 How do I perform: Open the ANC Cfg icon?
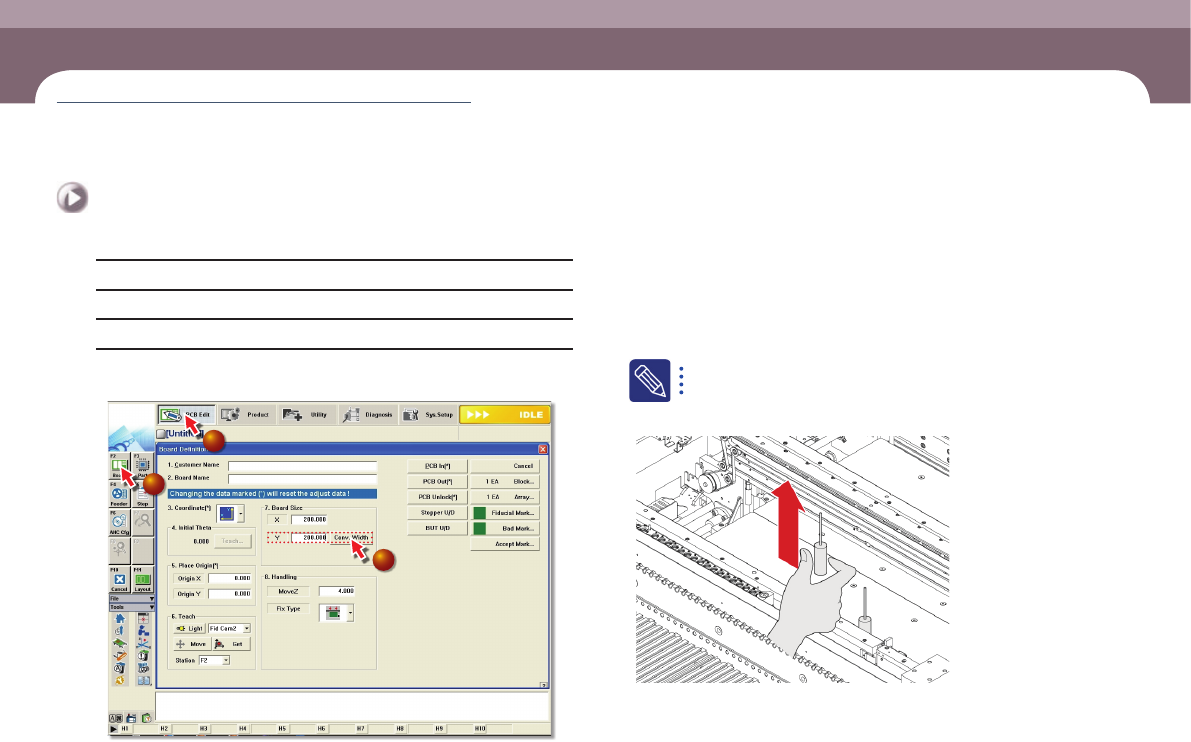(119, 522)
